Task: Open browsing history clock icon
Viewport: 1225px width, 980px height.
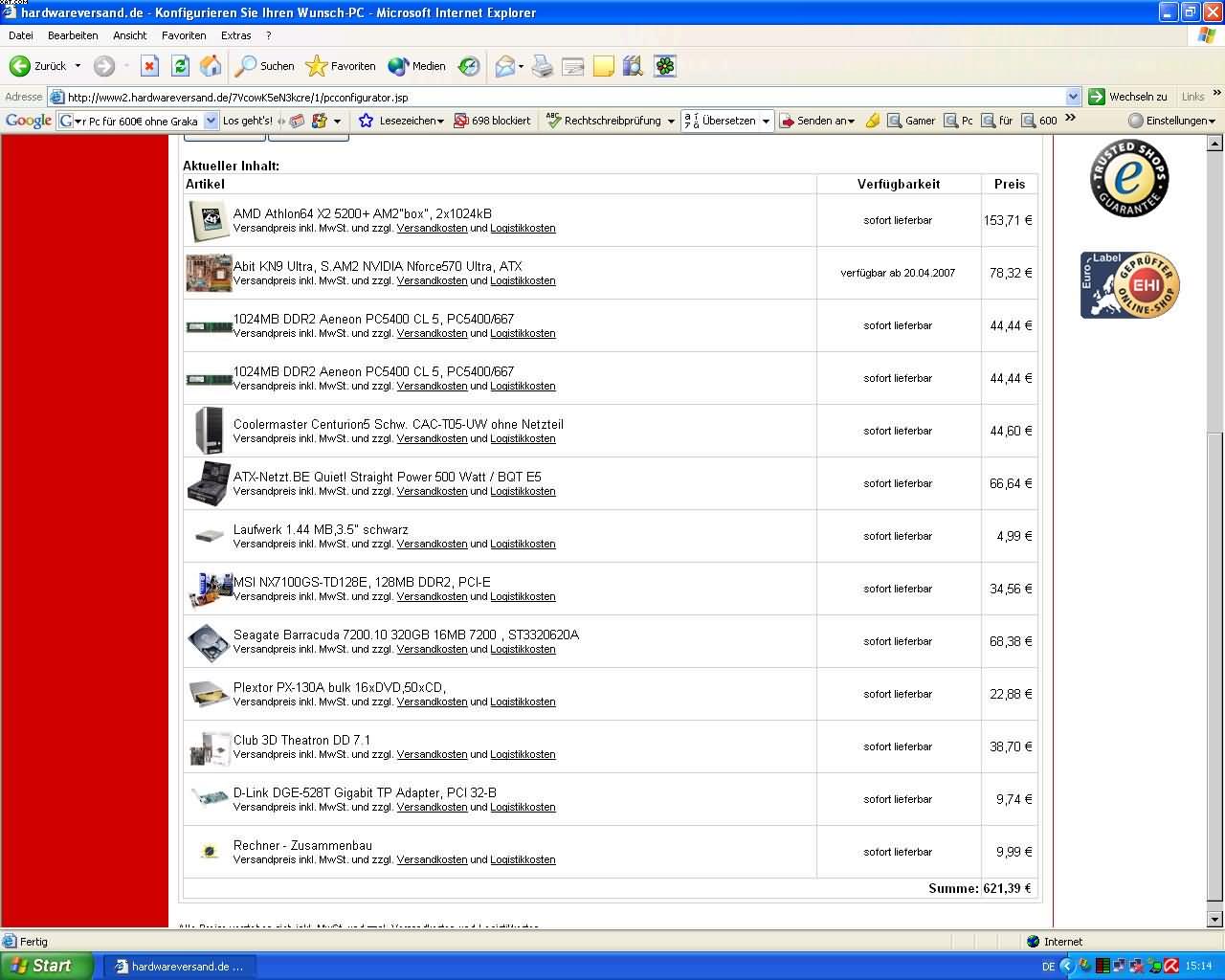Action: point(469,66)
